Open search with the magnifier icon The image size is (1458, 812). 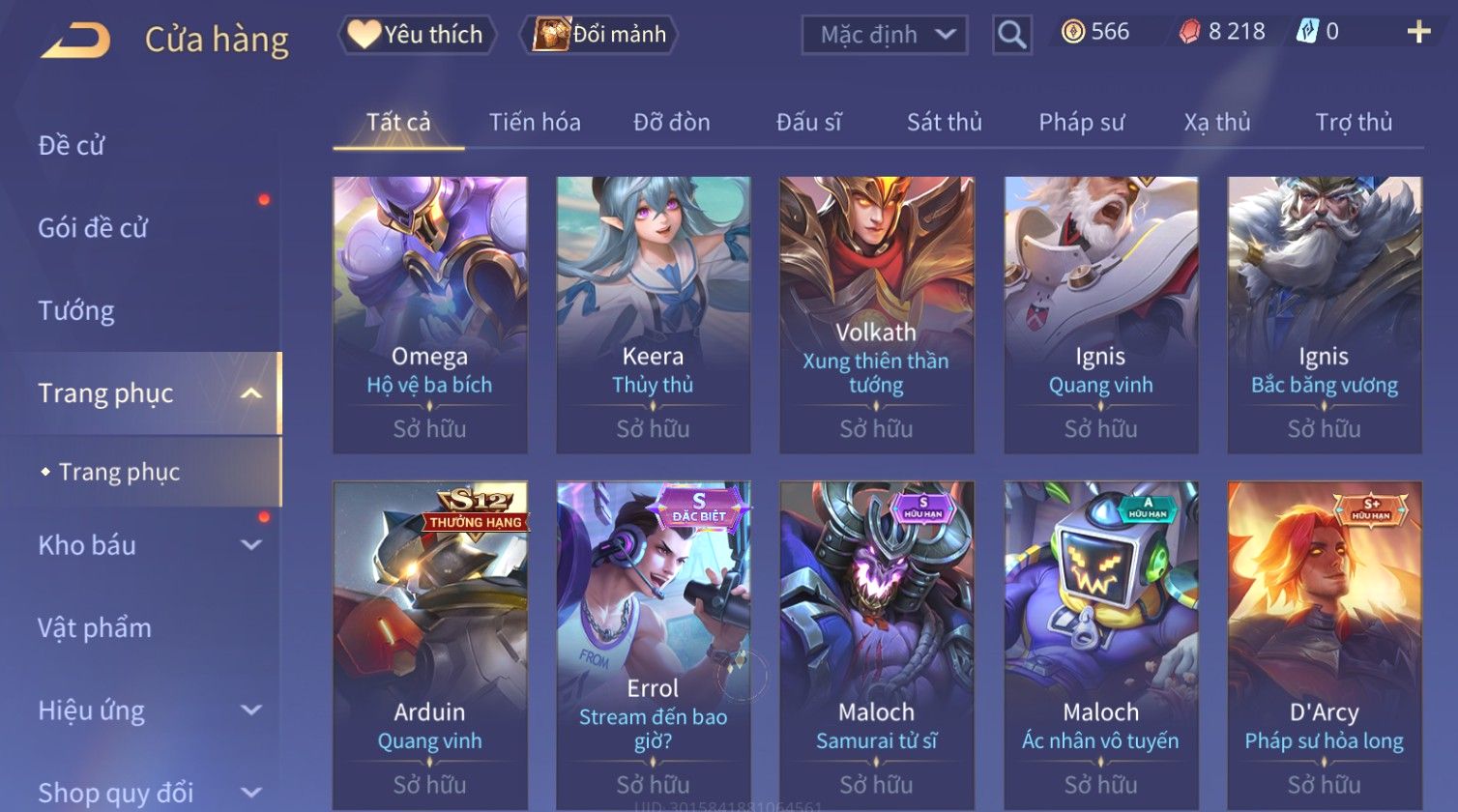point(1011,35)
